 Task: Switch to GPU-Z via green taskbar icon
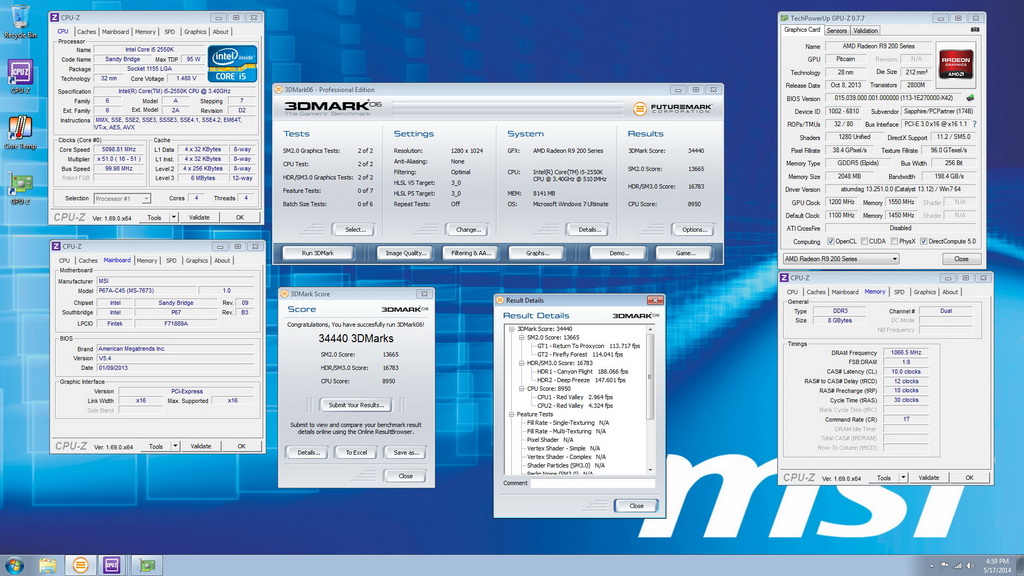(x=147, y=565)
